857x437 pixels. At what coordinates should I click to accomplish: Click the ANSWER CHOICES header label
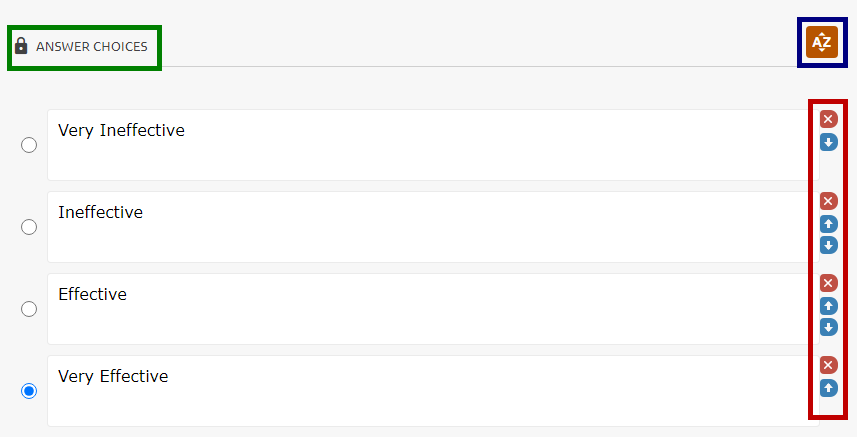pyautogui.click(x=92, y=47)
